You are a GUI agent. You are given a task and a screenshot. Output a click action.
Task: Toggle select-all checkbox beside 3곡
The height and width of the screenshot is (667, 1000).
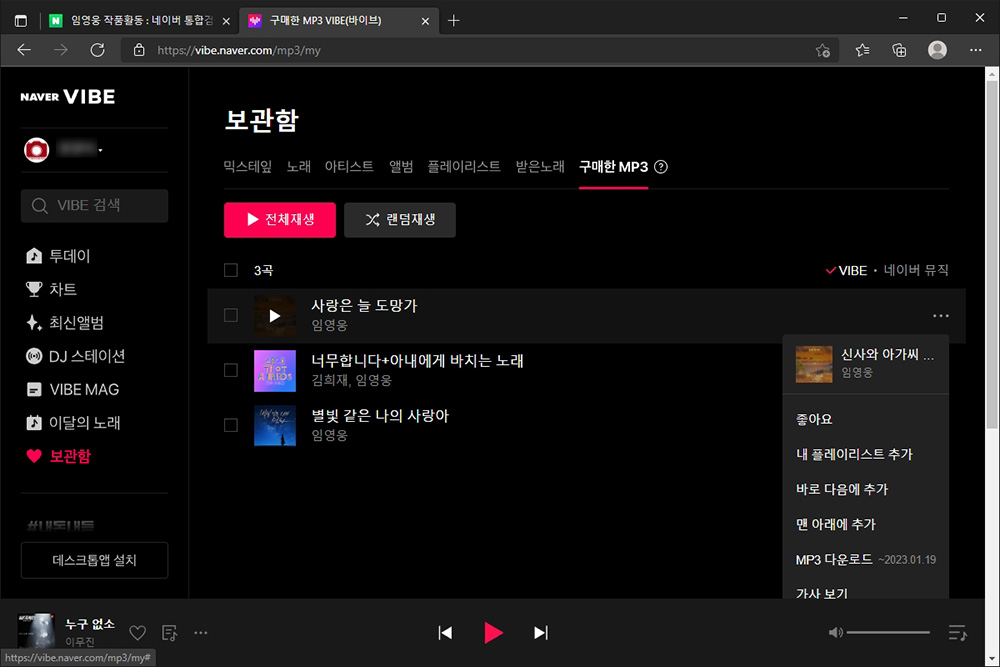(231, 270)
